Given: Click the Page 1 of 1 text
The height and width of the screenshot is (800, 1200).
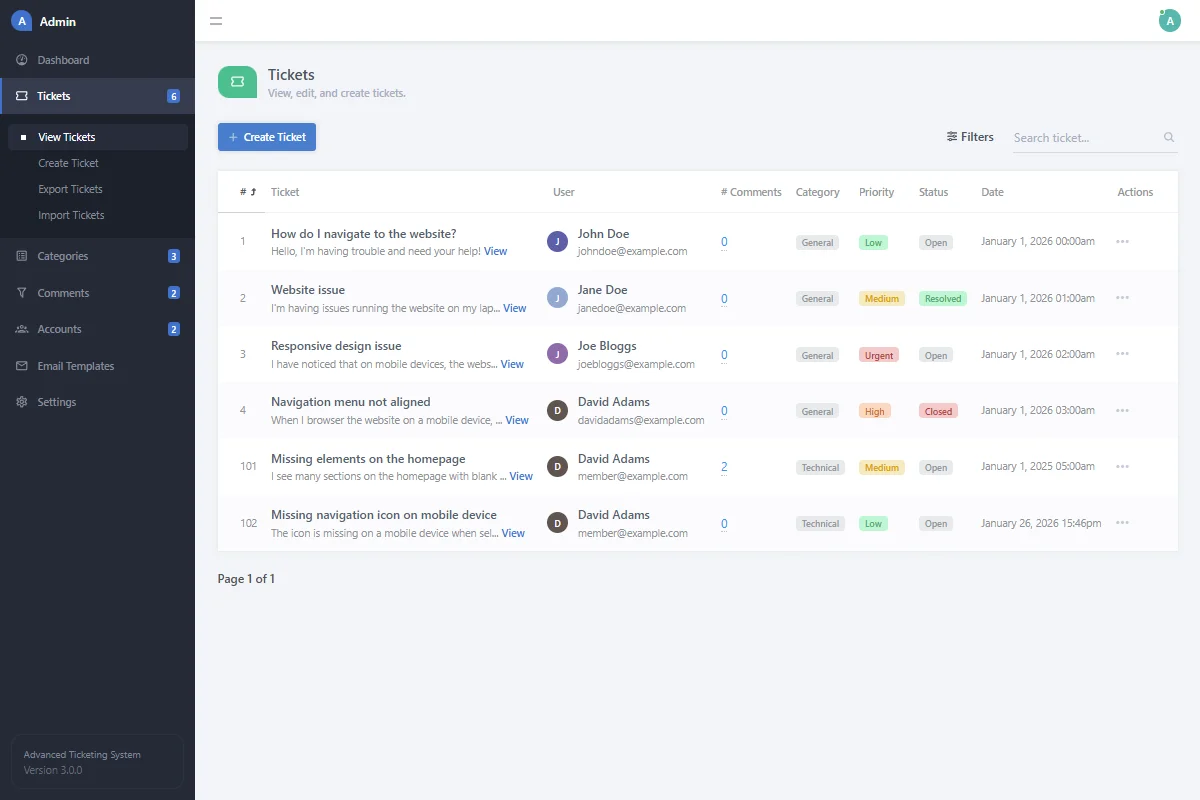Looking at the screenshot, I should [x=246, y=579].
